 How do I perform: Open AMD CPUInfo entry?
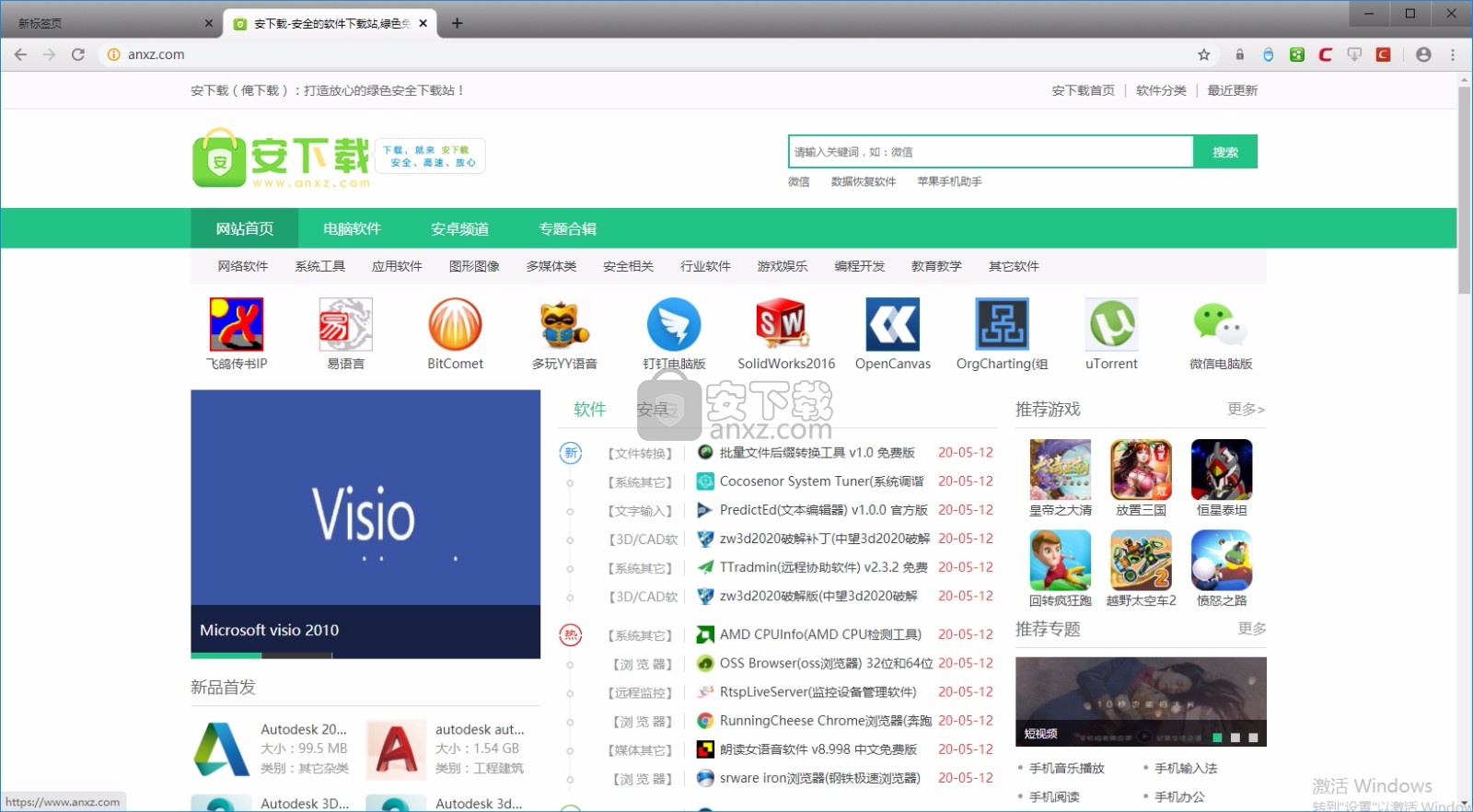coord(820,634)
